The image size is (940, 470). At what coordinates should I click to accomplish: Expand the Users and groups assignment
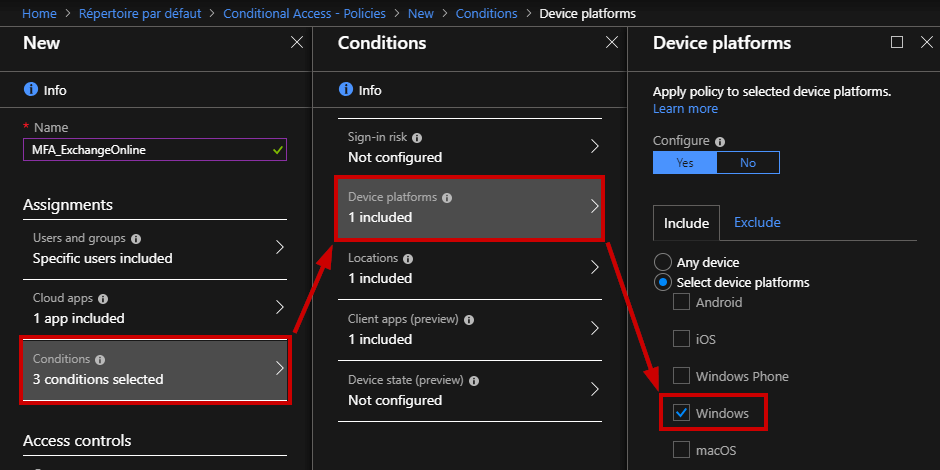pos(155,248)
